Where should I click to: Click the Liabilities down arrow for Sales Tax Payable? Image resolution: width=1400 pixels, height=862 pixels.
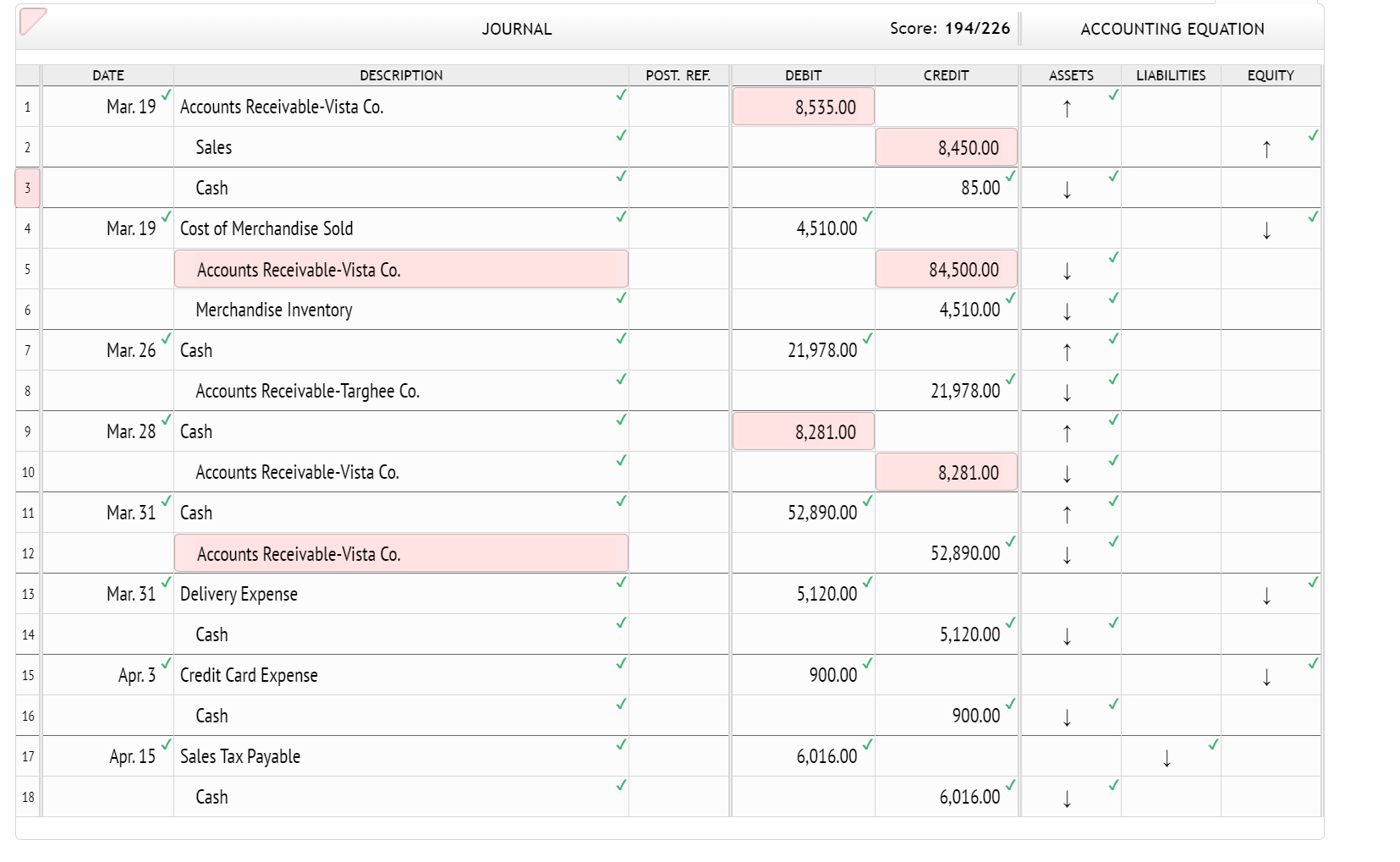[1167, 759]
